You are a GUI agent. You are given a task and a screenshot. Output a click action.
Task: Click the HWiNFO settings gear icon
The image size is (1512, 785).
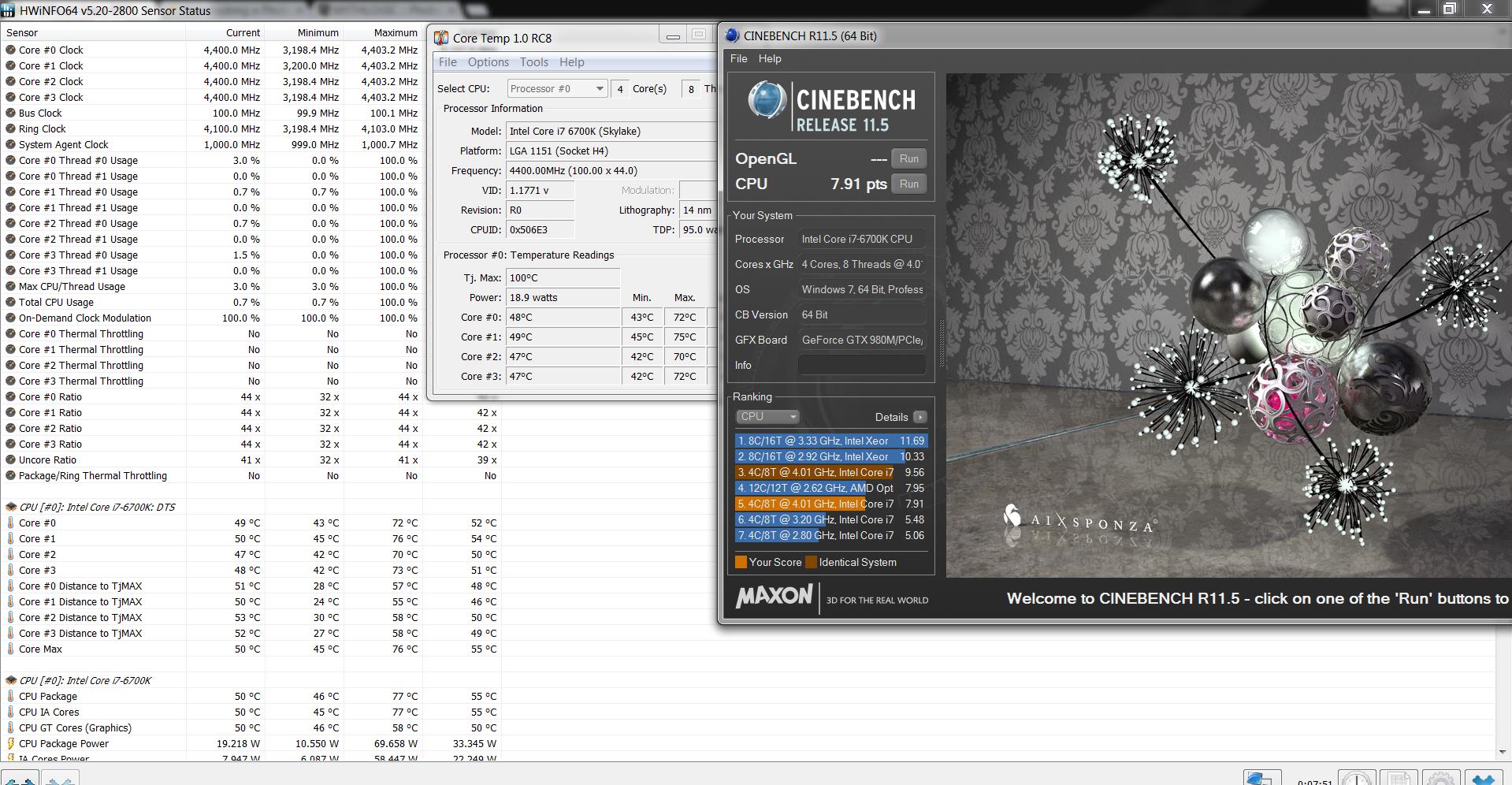click(1440, 779)
